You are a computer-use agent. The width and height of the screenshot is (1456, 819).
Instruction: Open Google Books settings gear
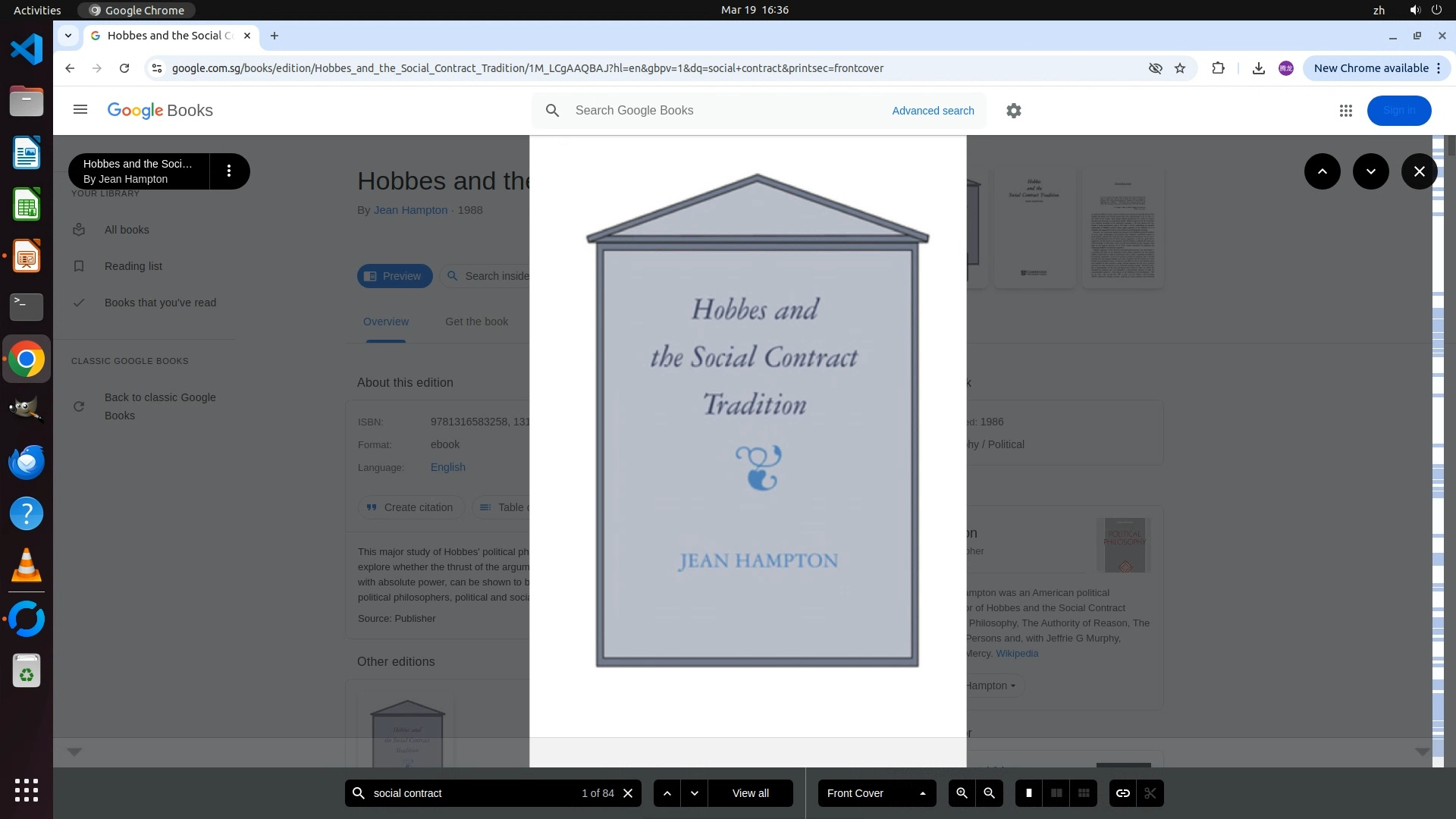(x=1014, y=111)
